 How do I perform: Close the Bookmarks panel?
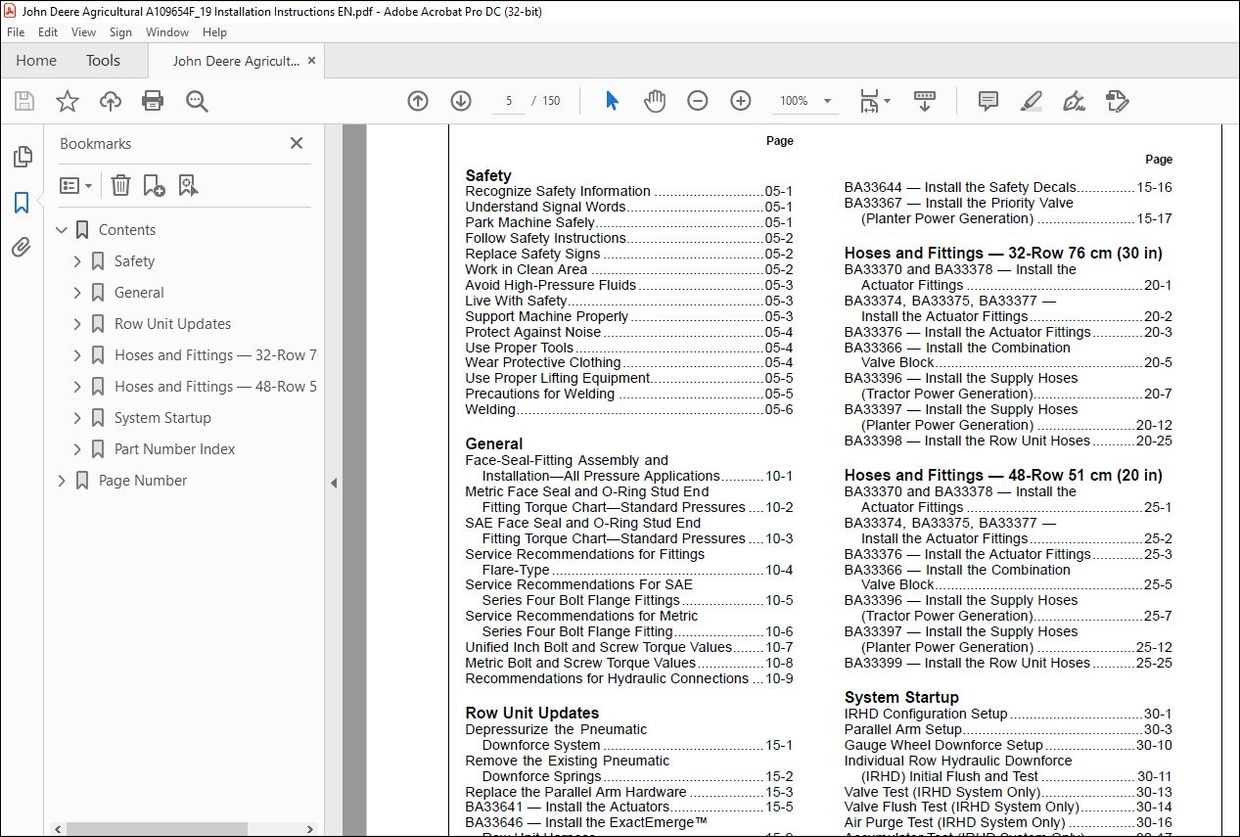tap(296, 143)
